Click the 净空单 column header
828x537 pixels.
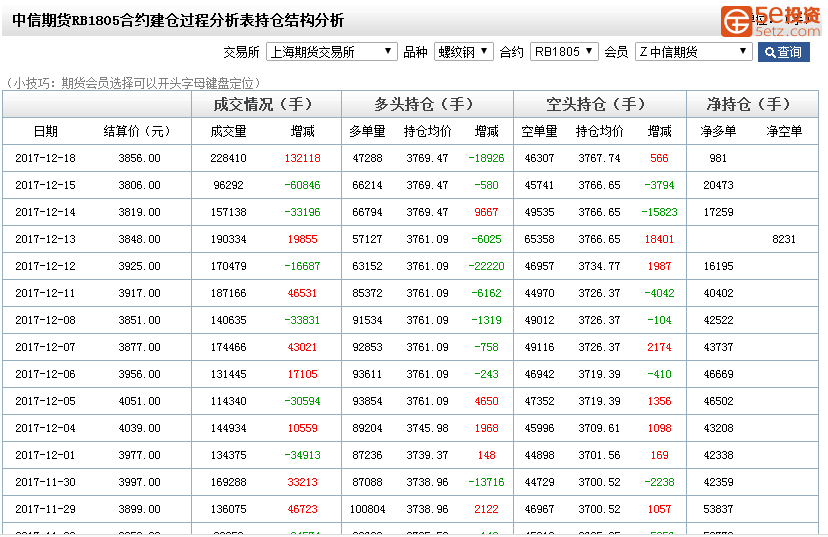(784, 131)
